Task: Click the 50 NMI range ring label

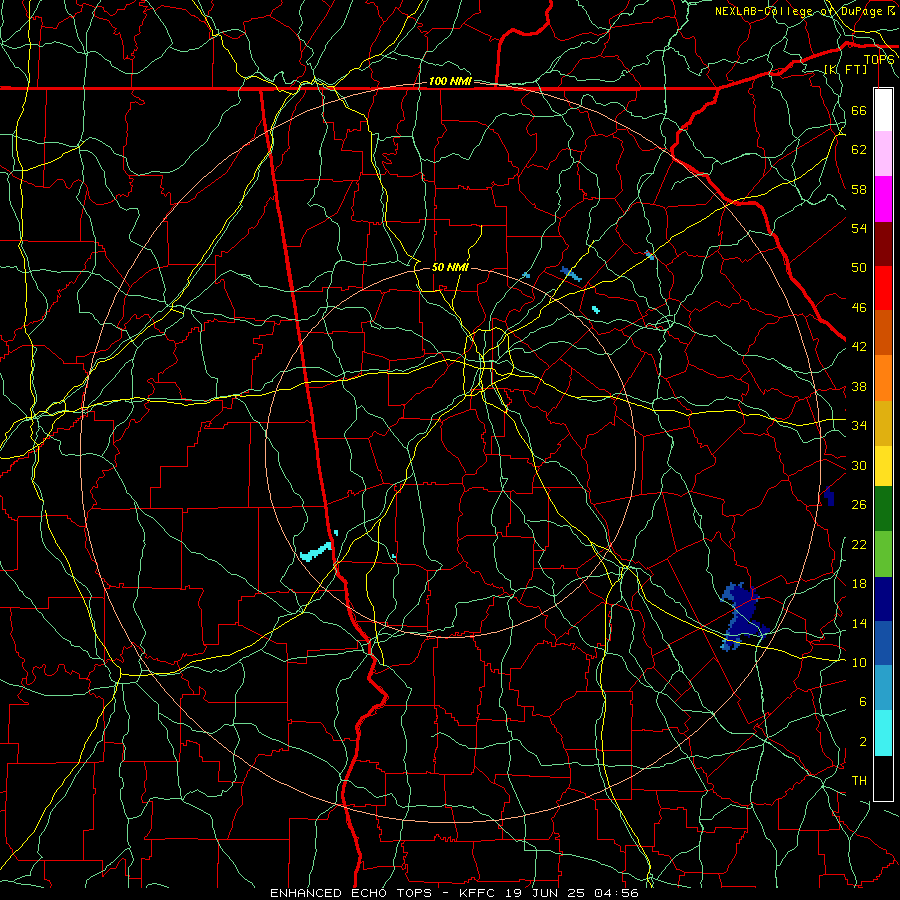Action: [x=450, y=267]
